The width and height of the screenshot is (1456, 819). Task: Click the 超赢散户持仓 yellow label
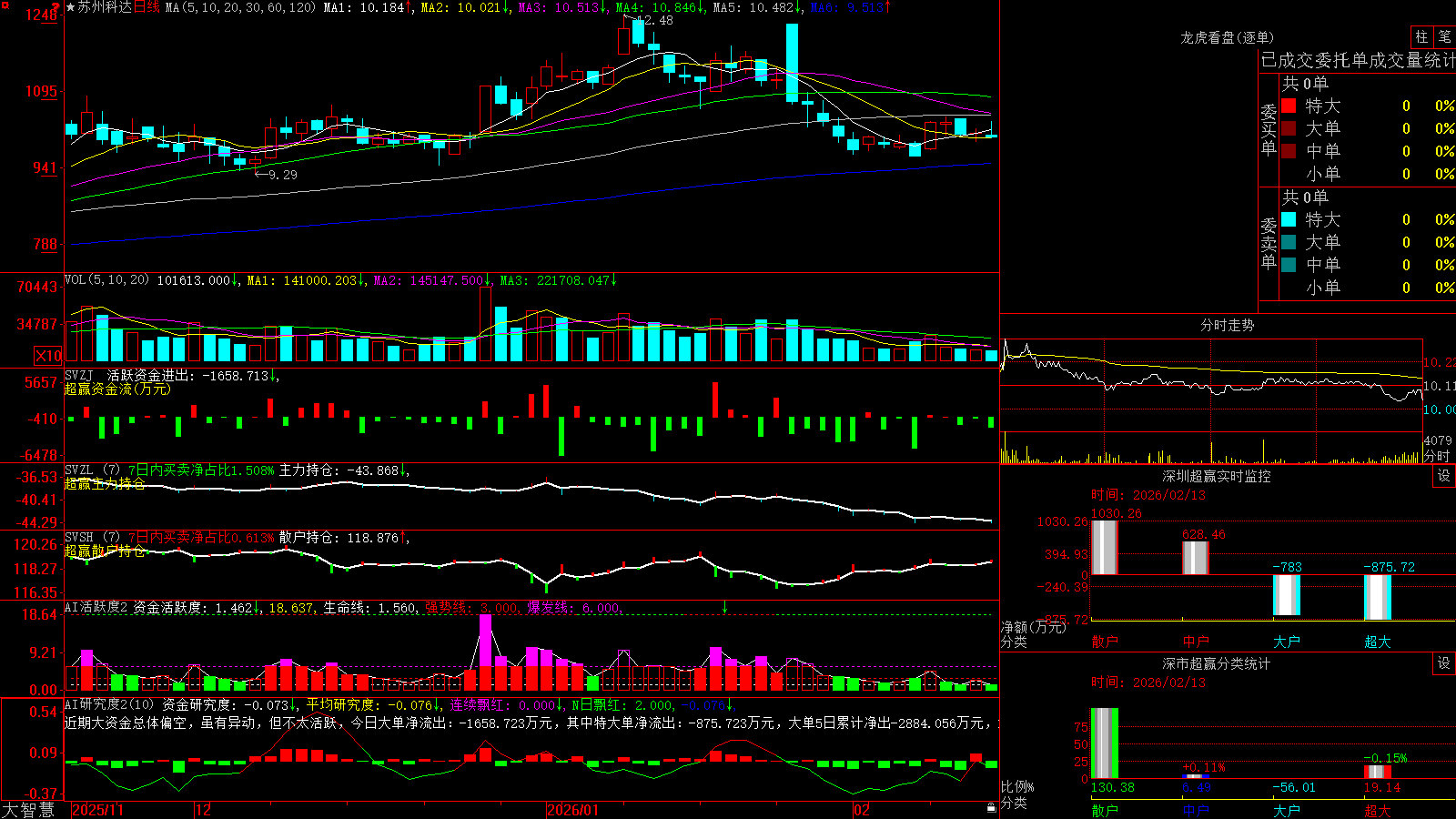point(105,551)
